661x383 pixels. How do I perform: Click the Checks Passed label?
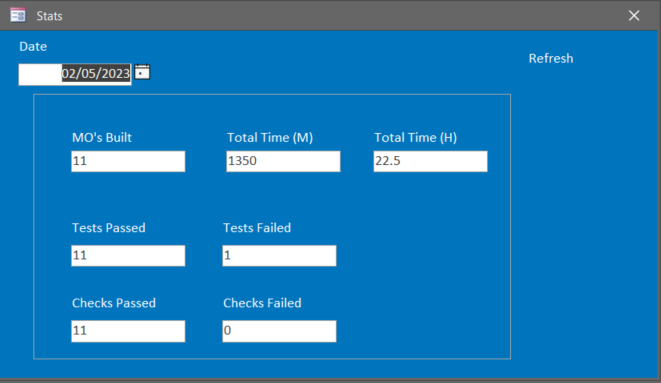pos(114,303)
